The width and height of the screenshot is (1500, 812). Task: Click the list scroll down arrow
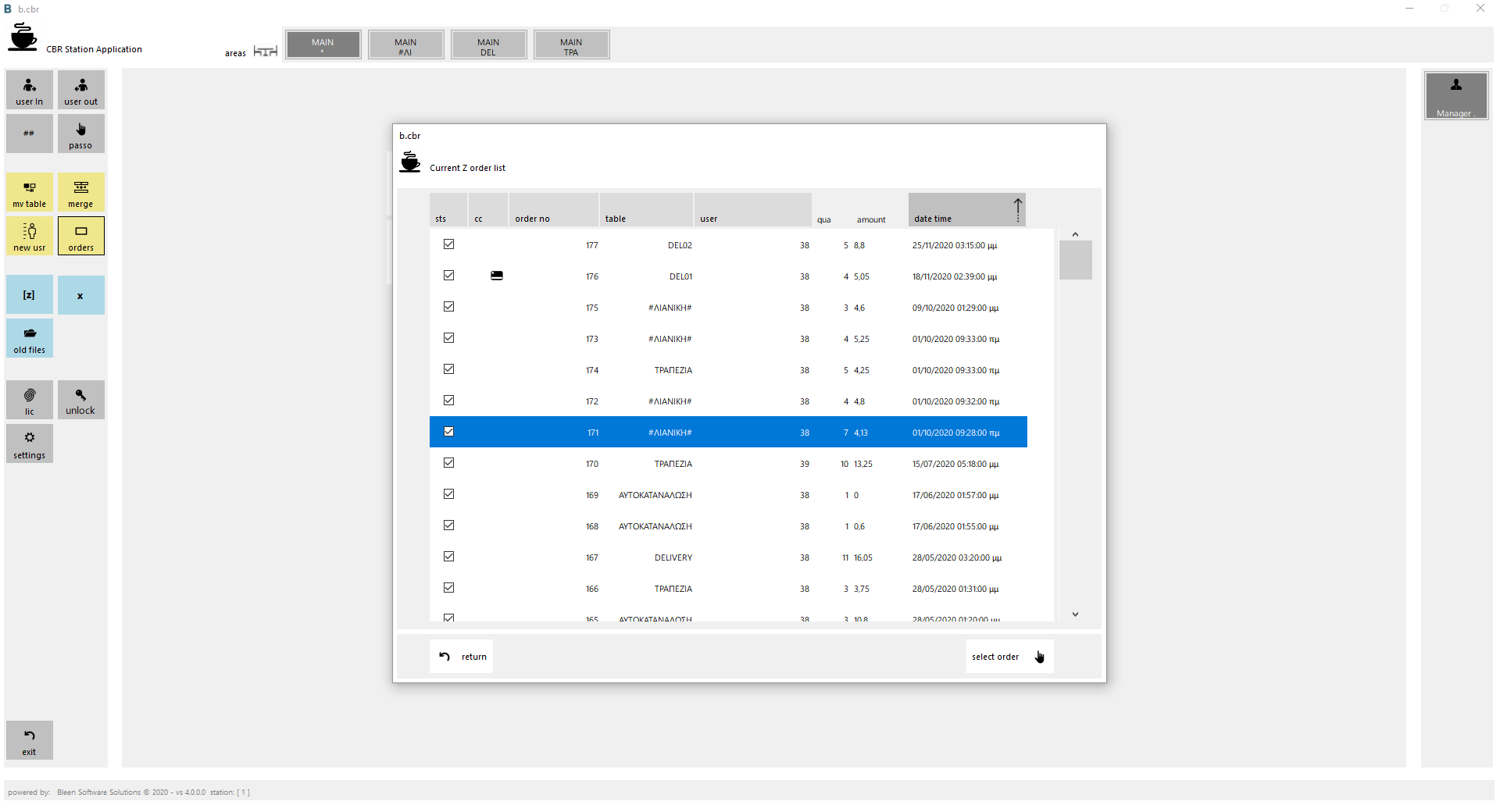(1075, 614)
